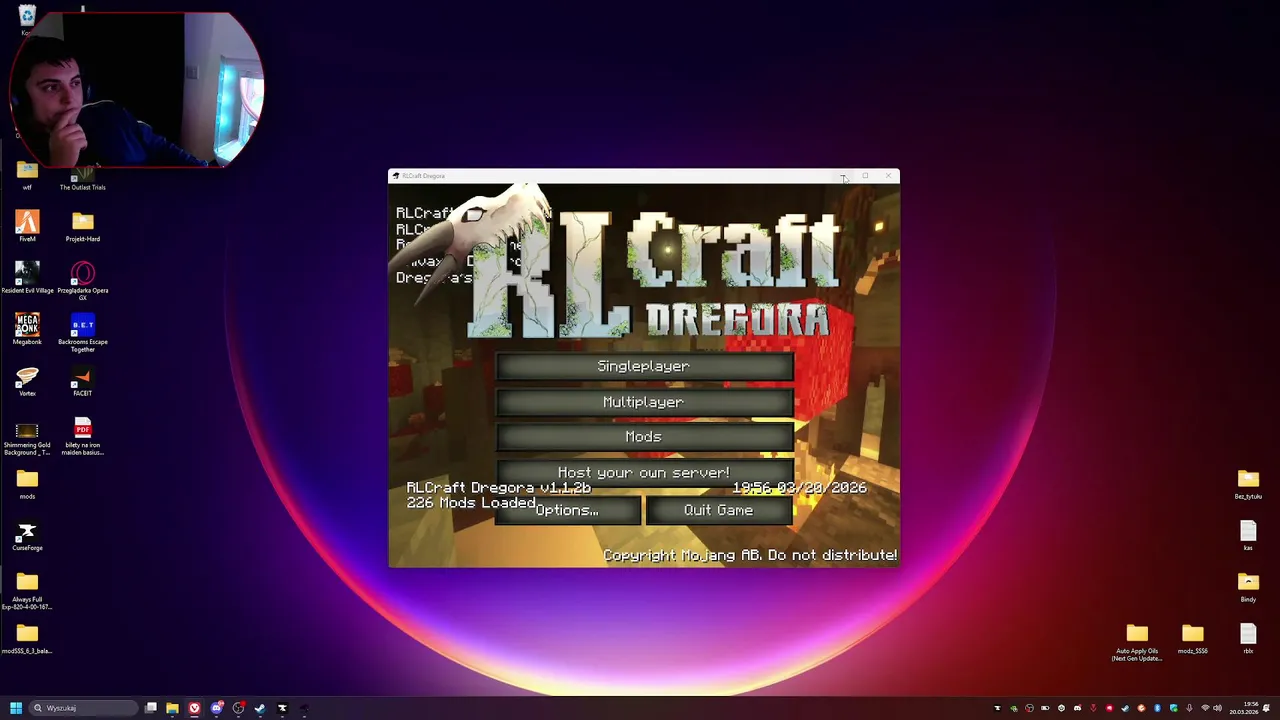
Task: Select the Bindy folder on desktop
Action: (x=1248, y=586)
